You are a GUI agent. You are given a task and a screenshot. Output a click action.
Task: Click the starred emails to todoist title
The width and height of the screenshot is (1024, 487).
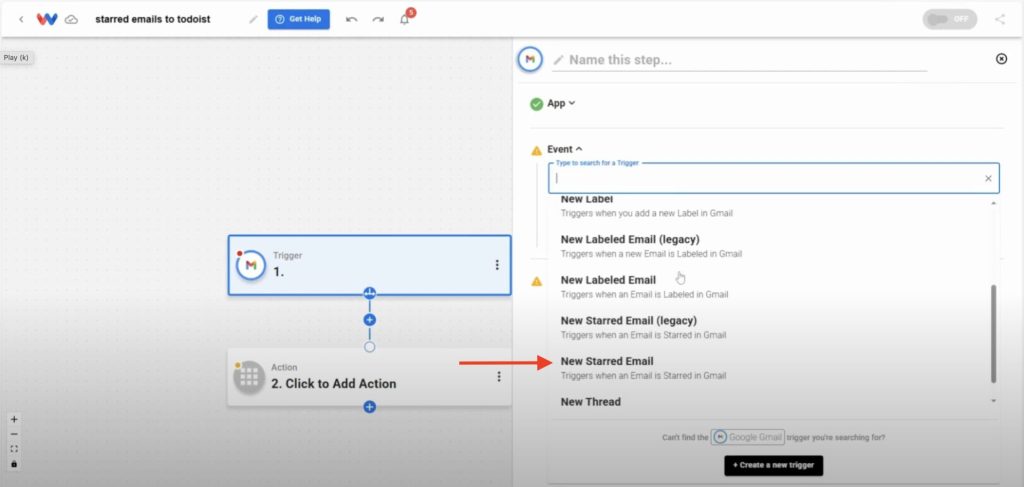pos(153,19)
